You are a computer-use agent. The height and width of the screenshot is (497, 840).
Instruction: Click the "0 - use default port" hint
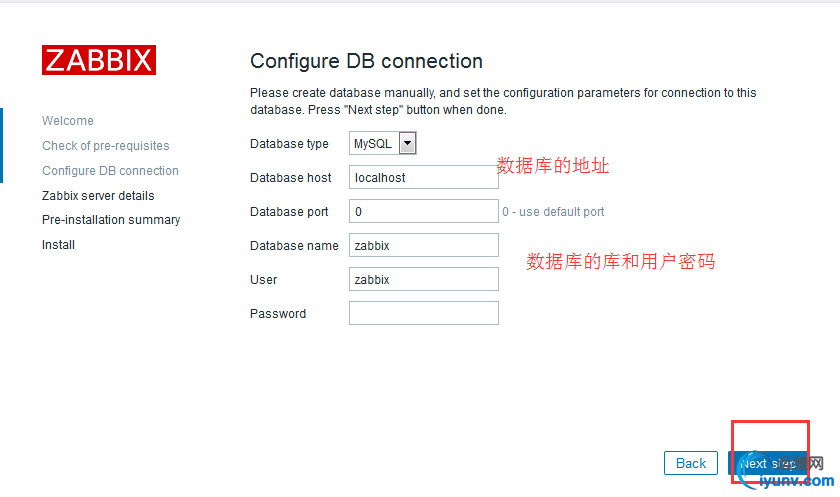pos(553,212)
